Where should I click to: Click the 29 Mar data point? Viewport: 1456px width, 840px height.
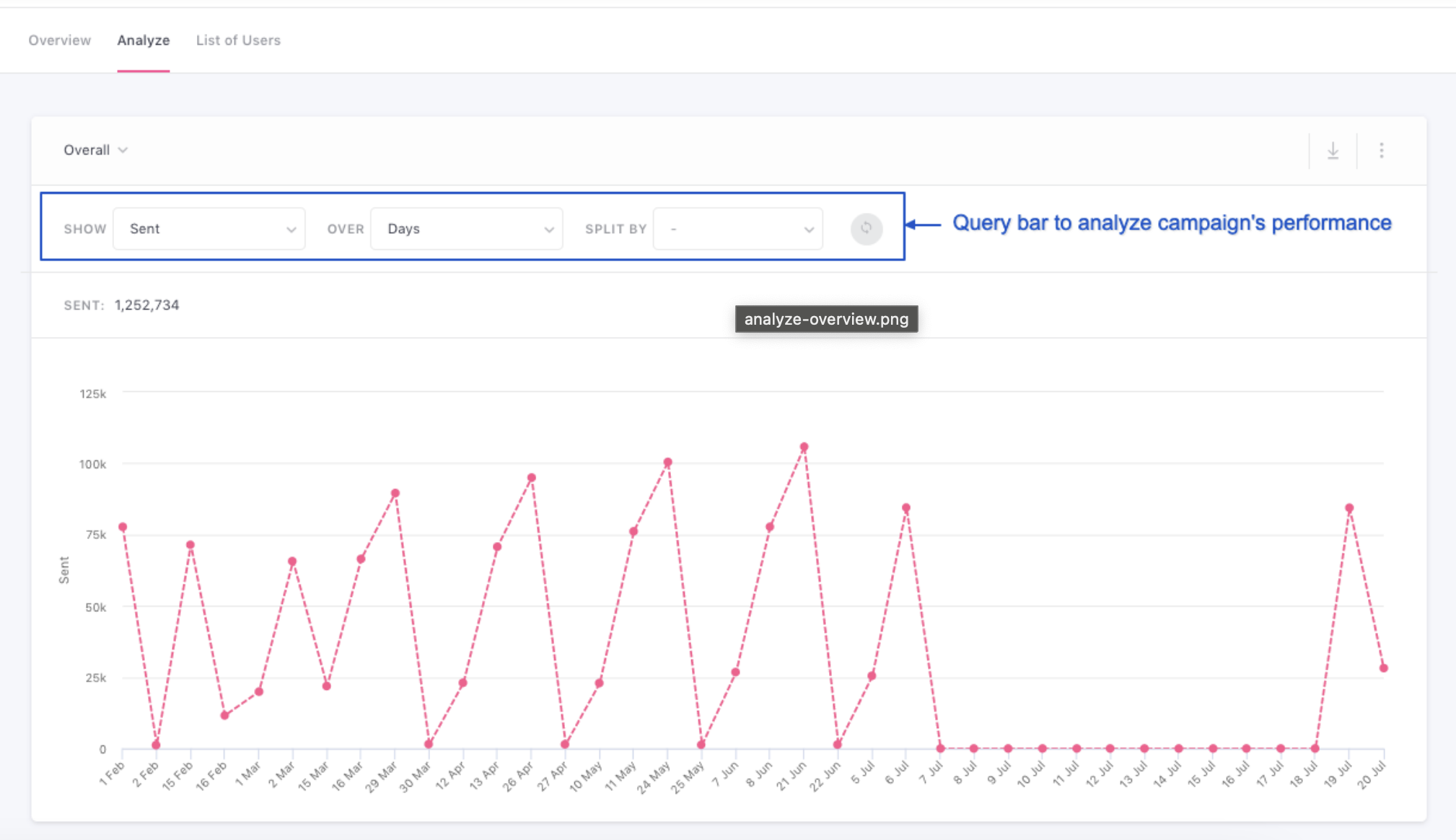point(395,494)
